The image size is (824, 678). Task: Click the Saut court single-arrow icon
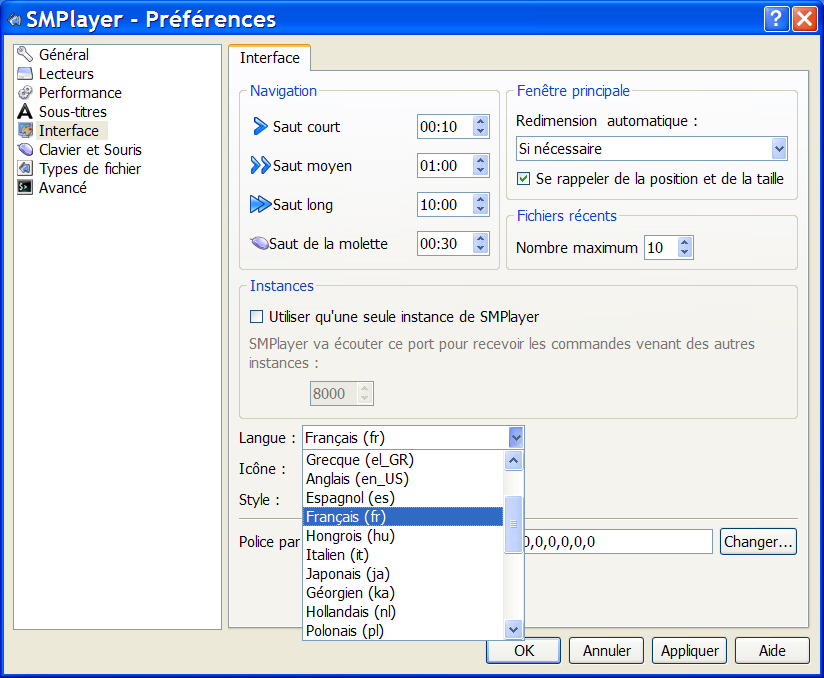click(260, 126)
